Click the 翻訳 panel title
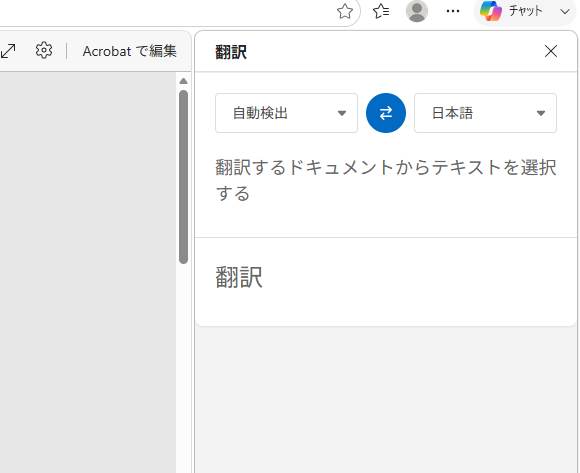The height and width of the screenshot is (473, 580). [x=231, y=52]
